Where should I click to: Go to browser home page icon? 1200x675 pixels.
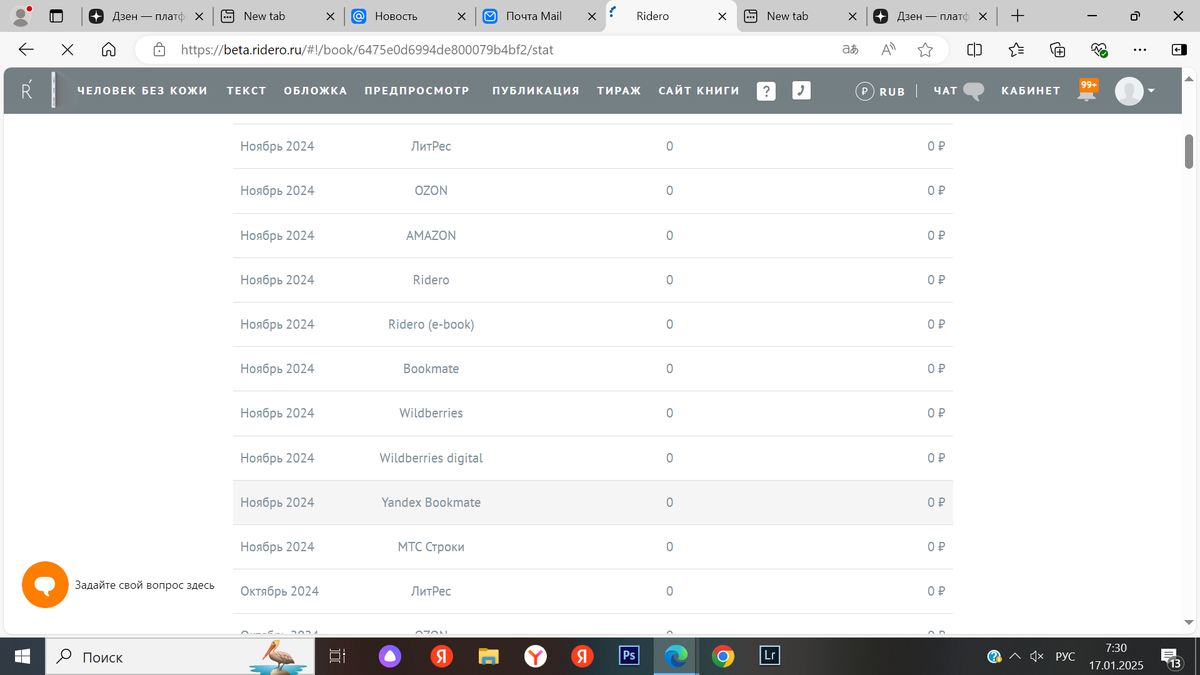[x=109, y=49]
